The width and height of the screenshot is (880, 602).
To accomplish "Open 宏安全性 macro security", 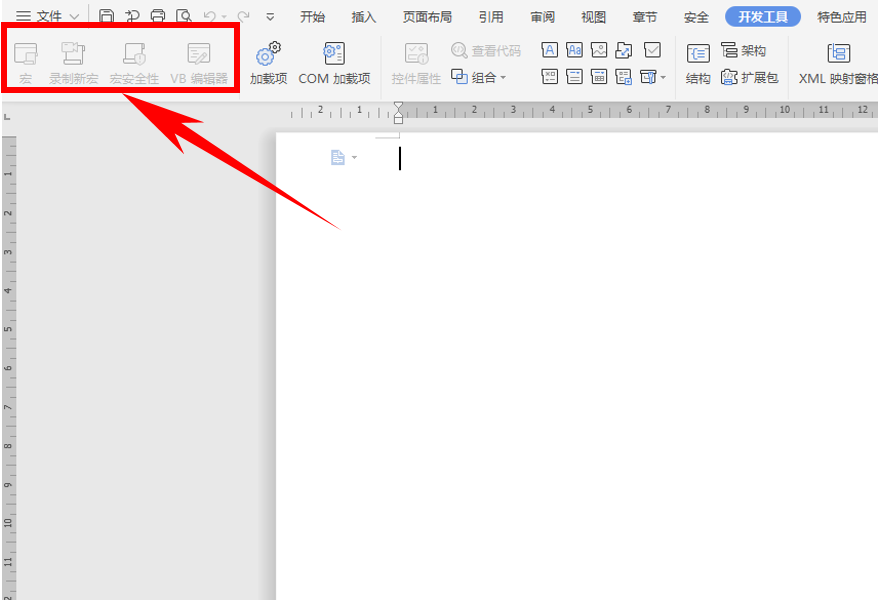I will pyautogui.click(x=134, y=63).
